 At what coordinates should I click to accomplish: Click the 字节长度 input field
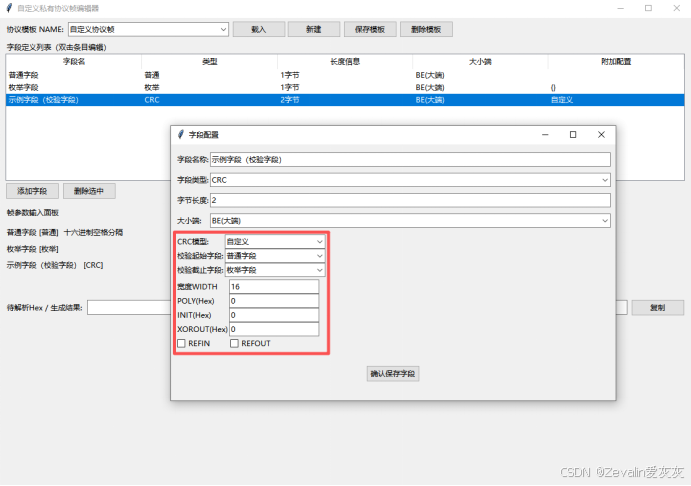410,200
